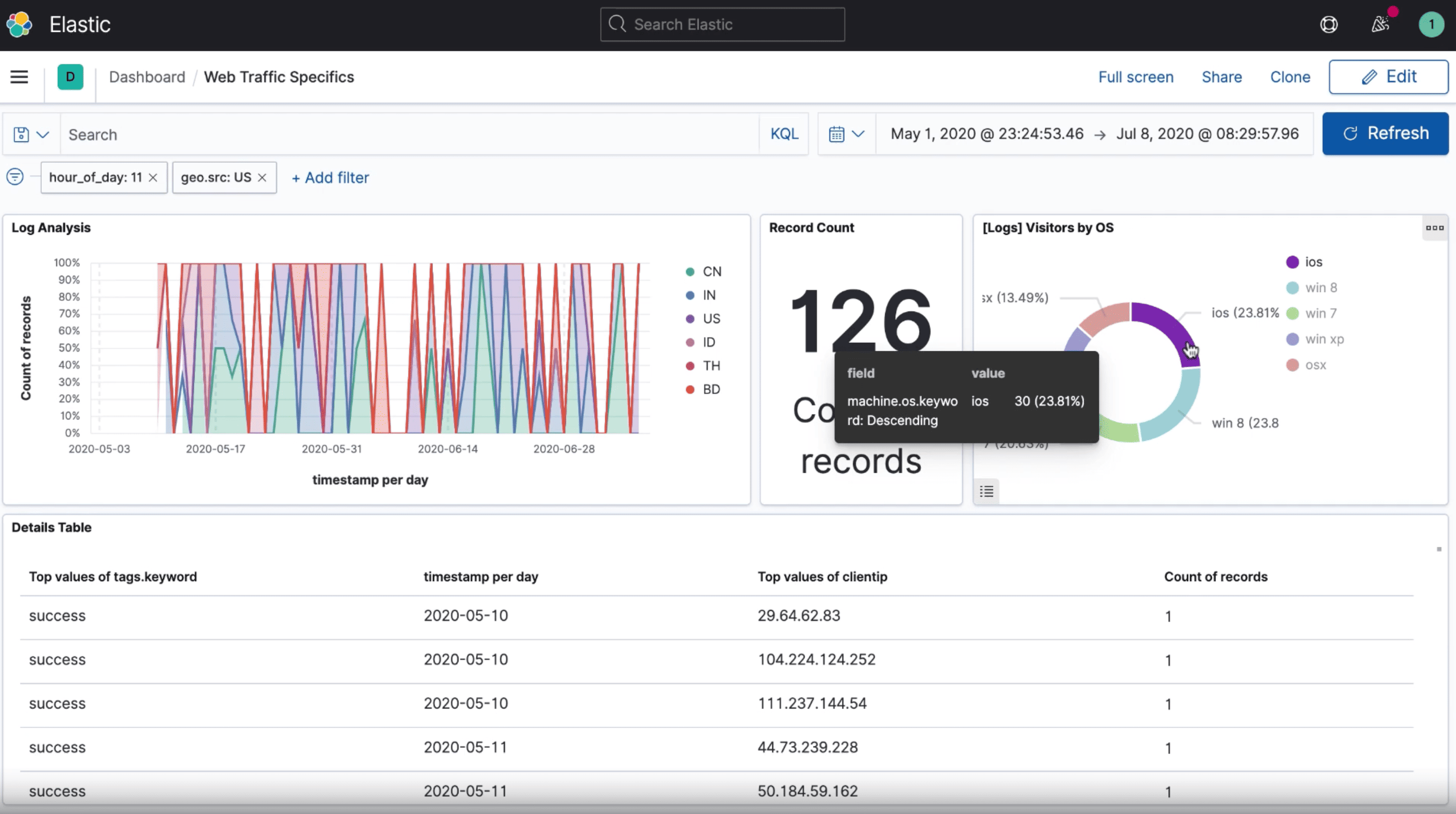Viewport: 1456px width, 814px height.
Task: Open the saved query menu
Action: pyautogui.click(x=31, y=134)
